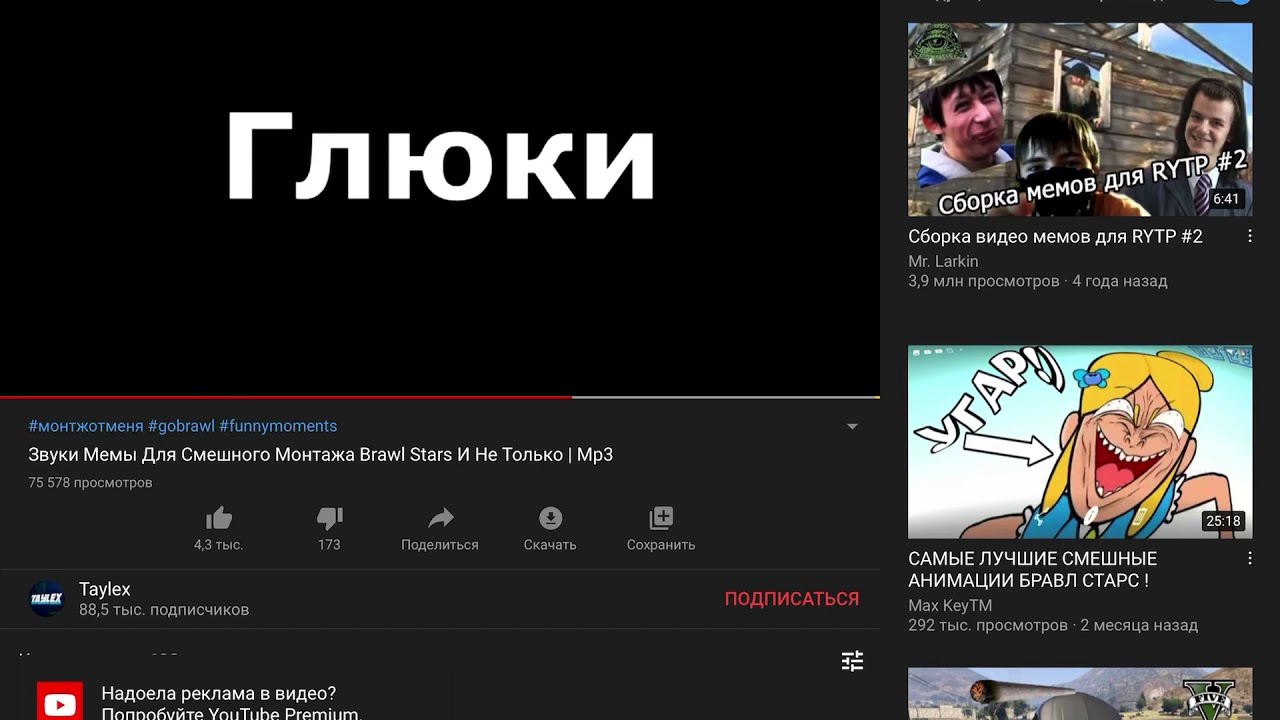Like the video with thumbs up icon
Screen dimensions: 1280x720
[x=219, y=518]
